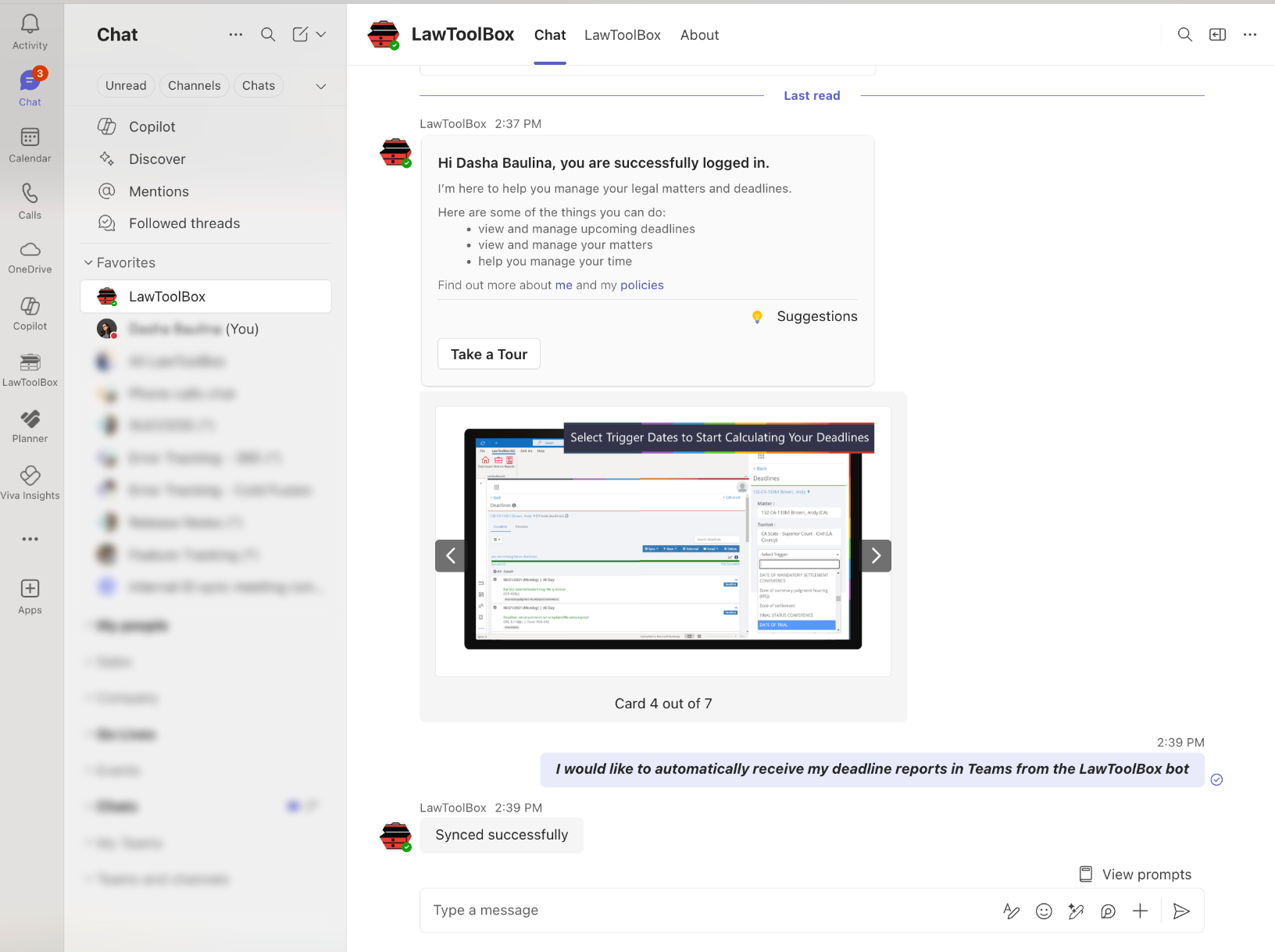The image size is (1275, 952).
Task: Filter list by Channels
Action: [x=195, y=86]
